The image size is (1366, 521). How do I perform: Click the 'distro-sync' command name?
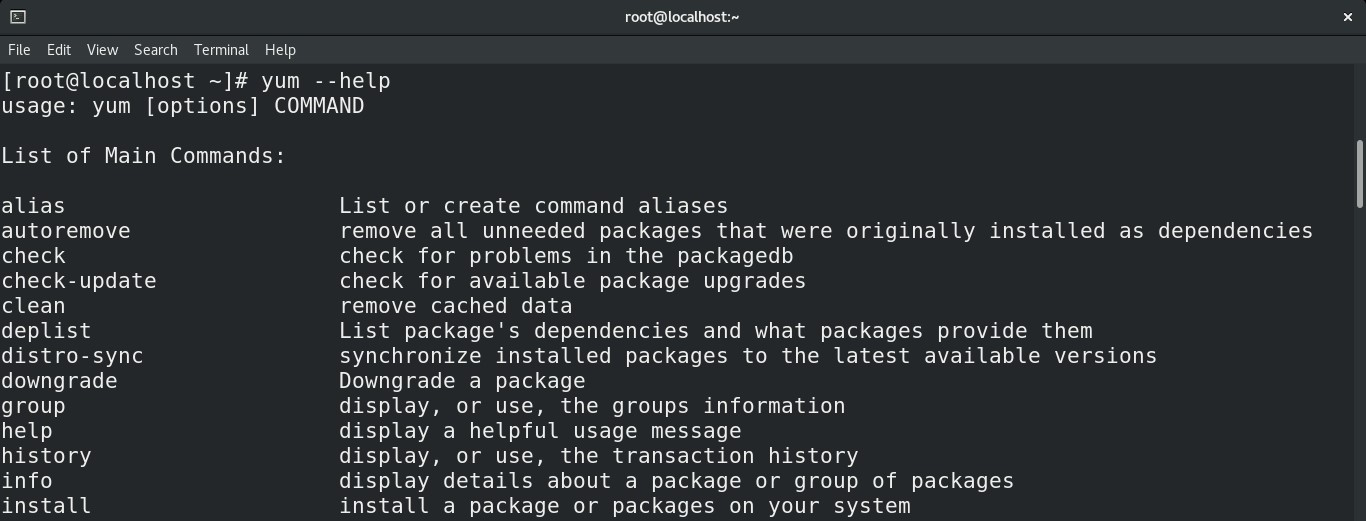[72, 356]
